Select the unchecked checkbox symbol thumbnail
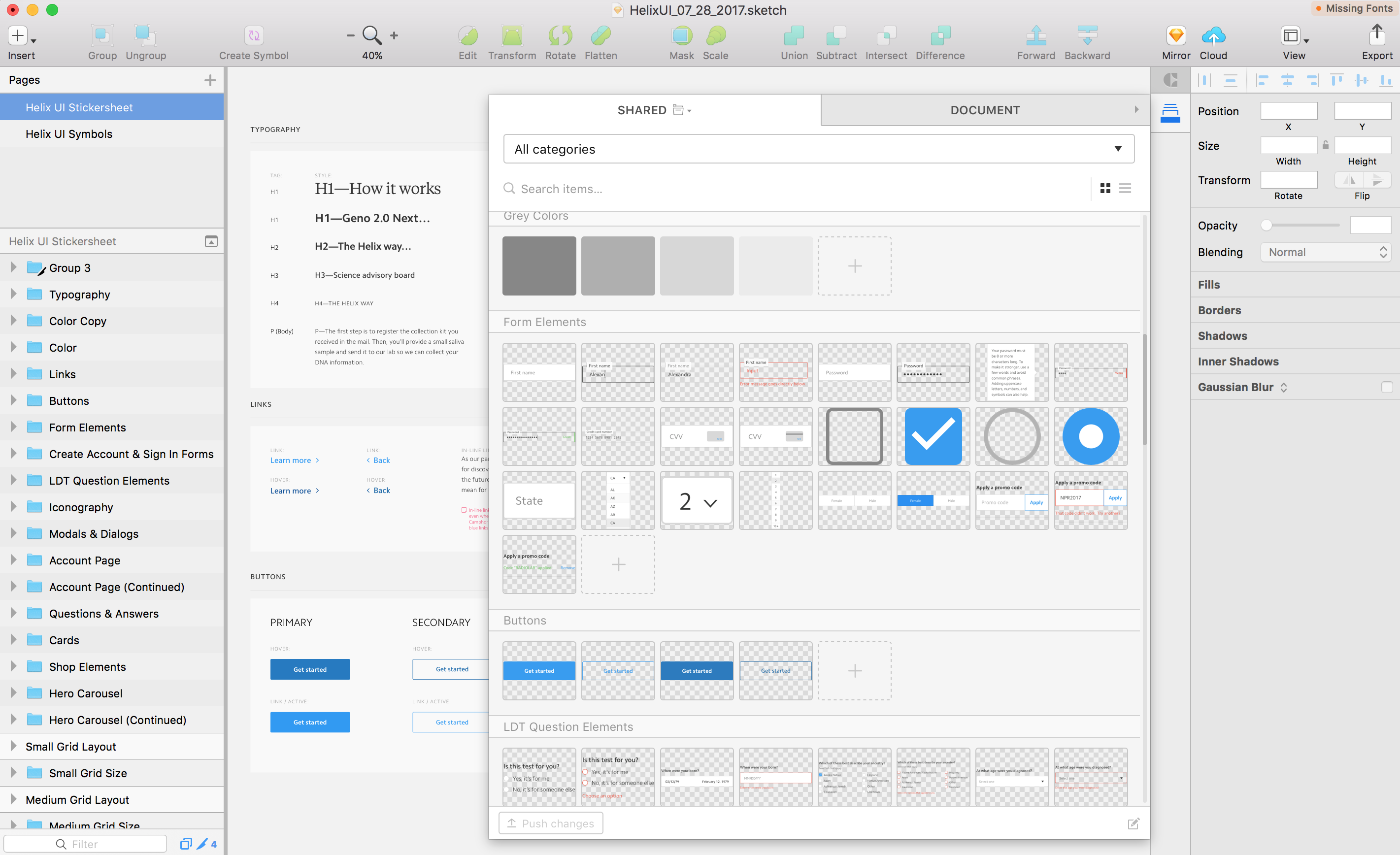Screen dimensions: 1400x855 click(854, 436)
